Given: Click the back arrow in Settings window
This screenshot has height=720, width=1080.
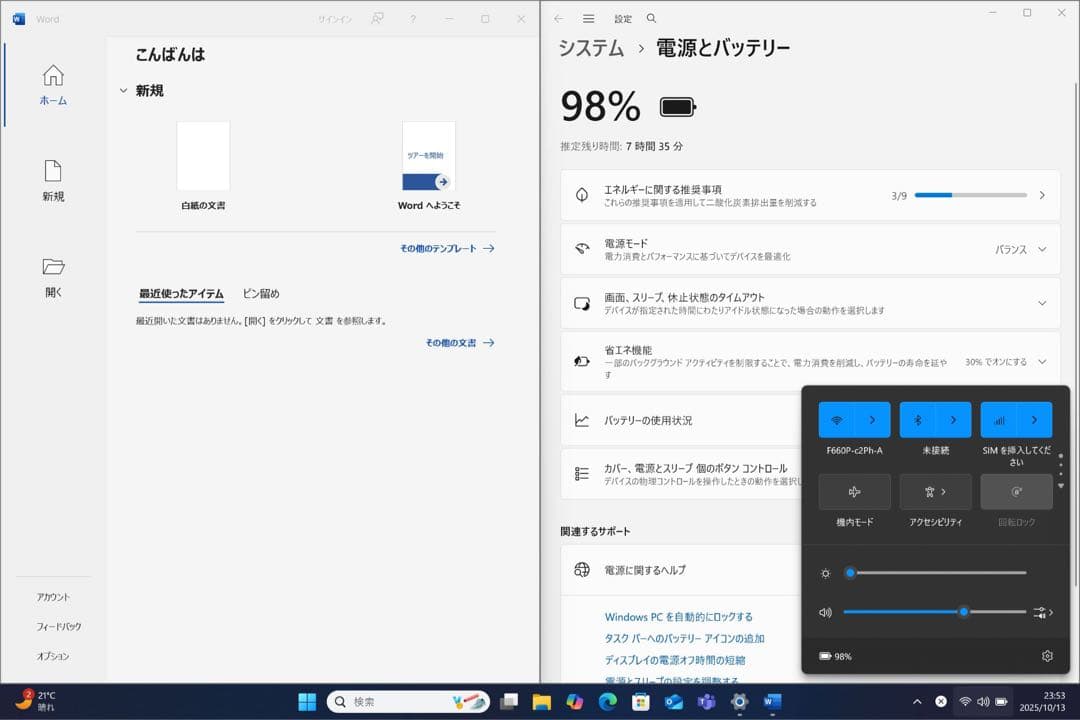Looking at the screenshot, I should [x=559, y=19].
